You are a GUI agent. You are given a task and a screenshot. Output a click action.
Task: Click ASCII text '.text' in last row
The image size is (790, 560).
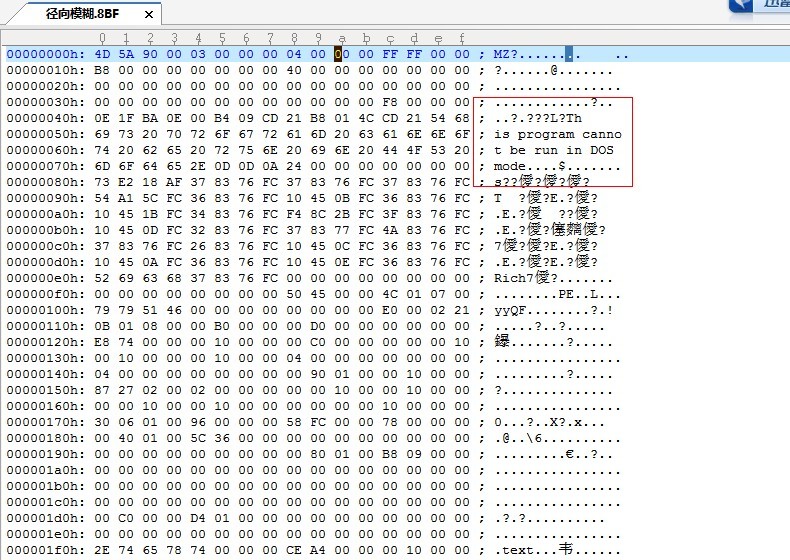[513, 550]
